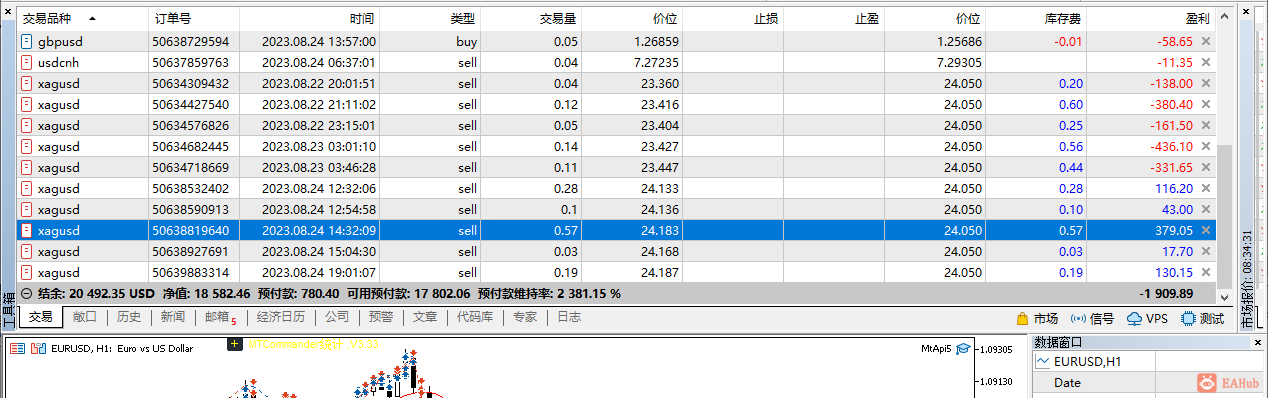Close order 50639883314 using its X icon
This screenshot has height=398, width=1268.
1205,272
